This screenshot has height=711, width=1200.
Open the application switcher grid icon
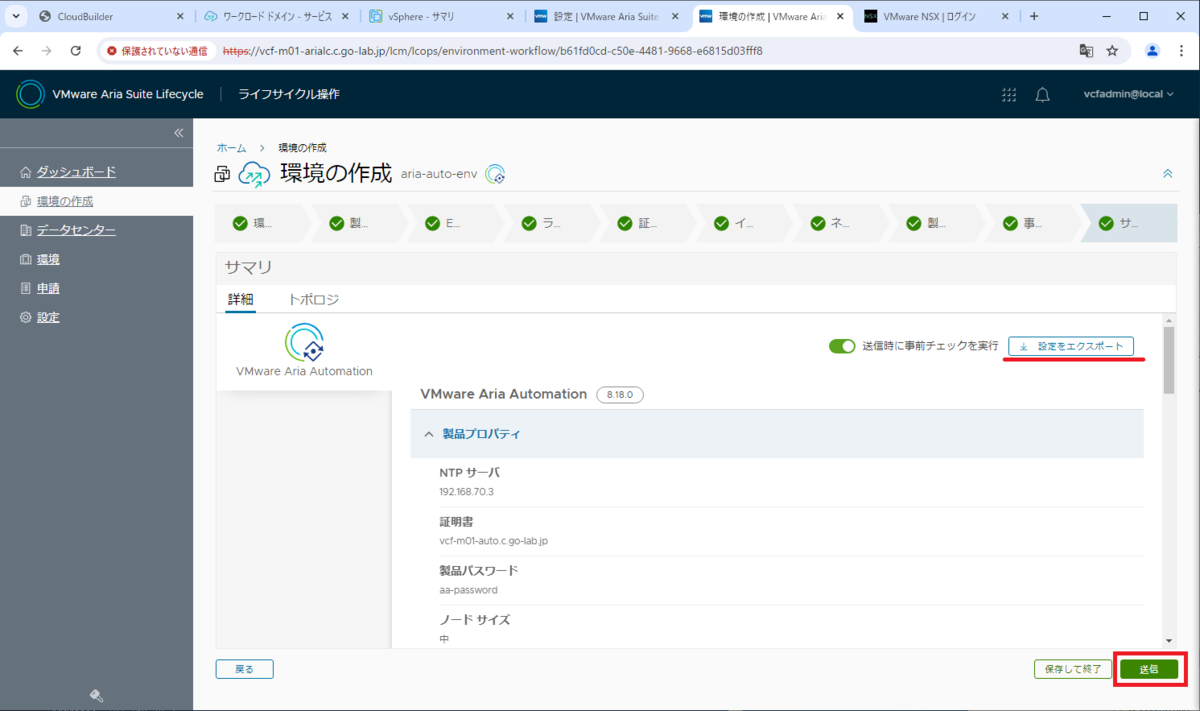(1009, 94)
